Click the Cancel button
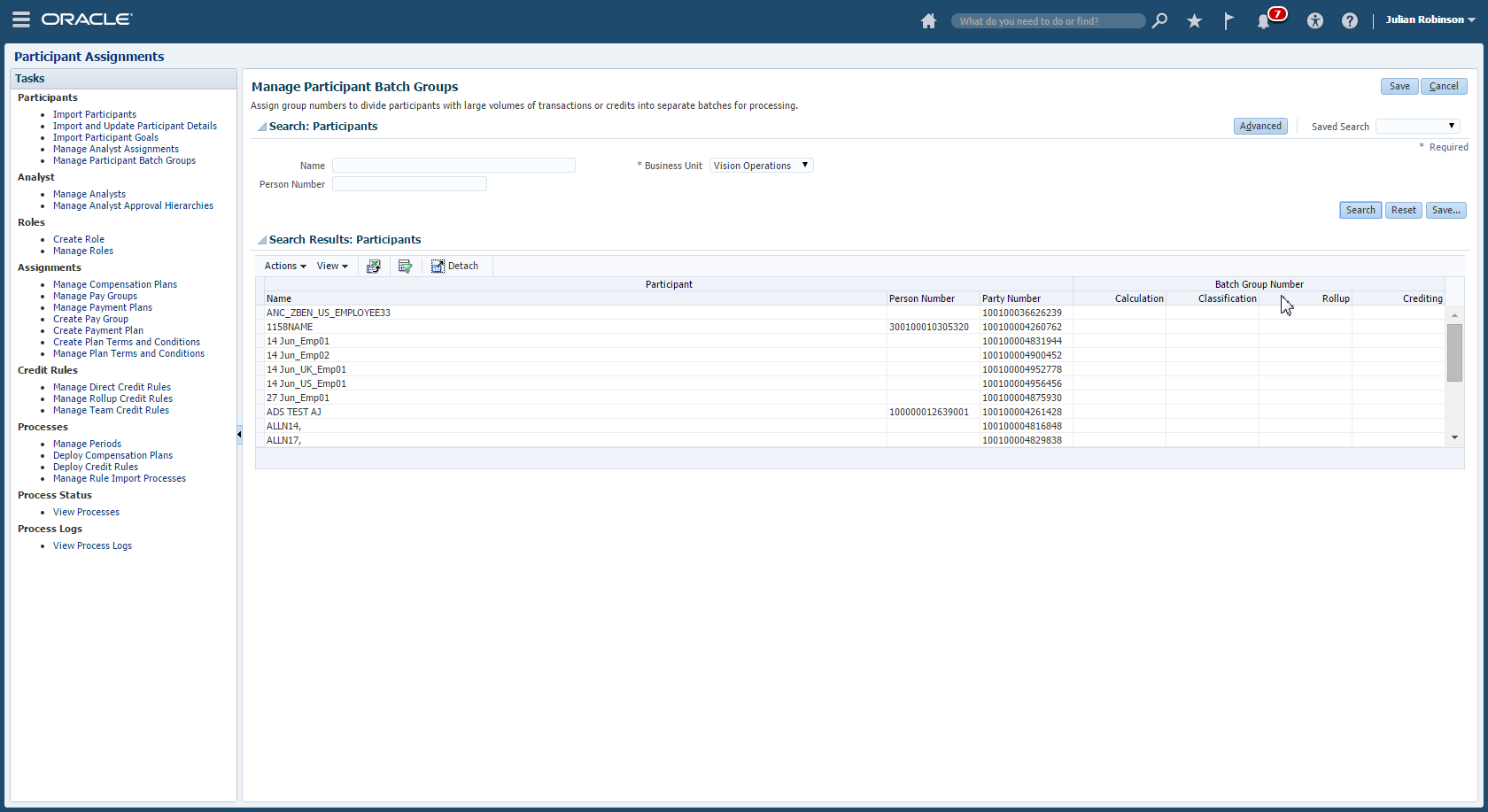This screenshot has height=812, width=1488. (x=1444, y=86)
